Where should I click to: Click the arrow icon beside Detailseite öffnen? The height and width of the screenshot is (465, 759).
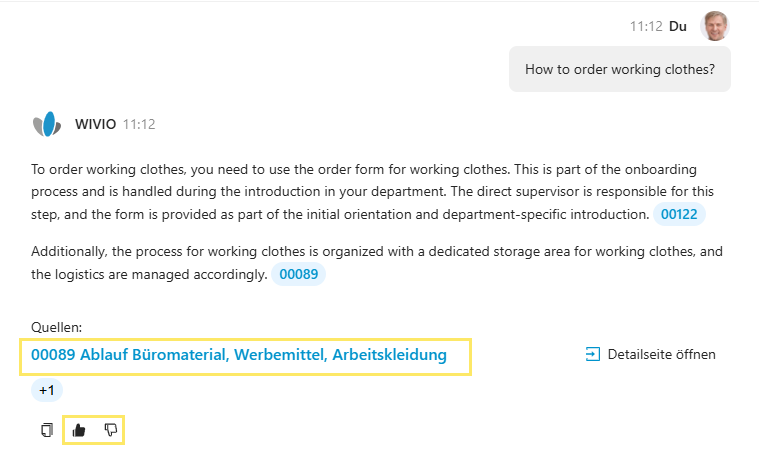tap(592, 354)
